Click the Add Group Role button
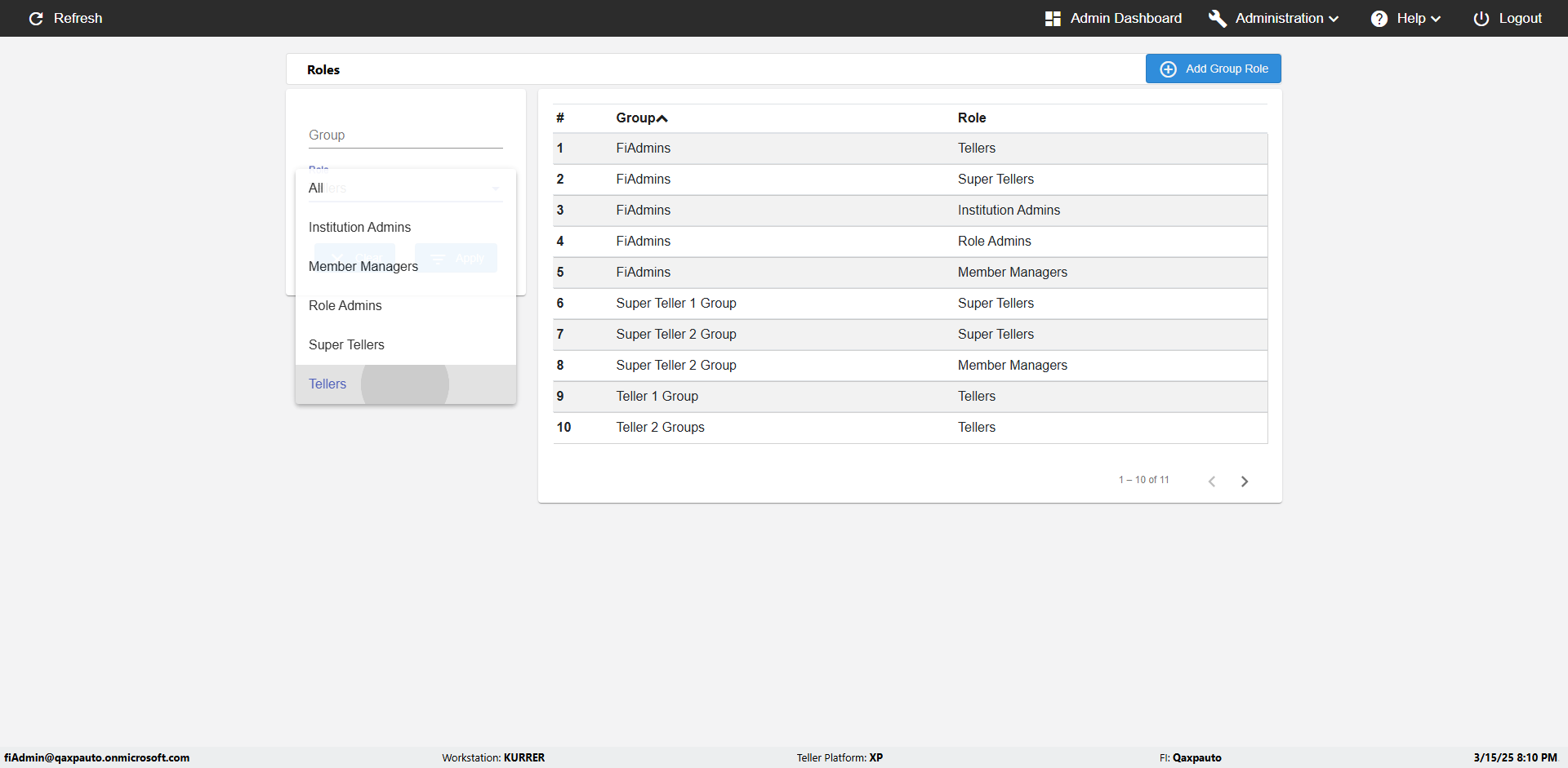1568x768 pixels. tap(1214, 69)
